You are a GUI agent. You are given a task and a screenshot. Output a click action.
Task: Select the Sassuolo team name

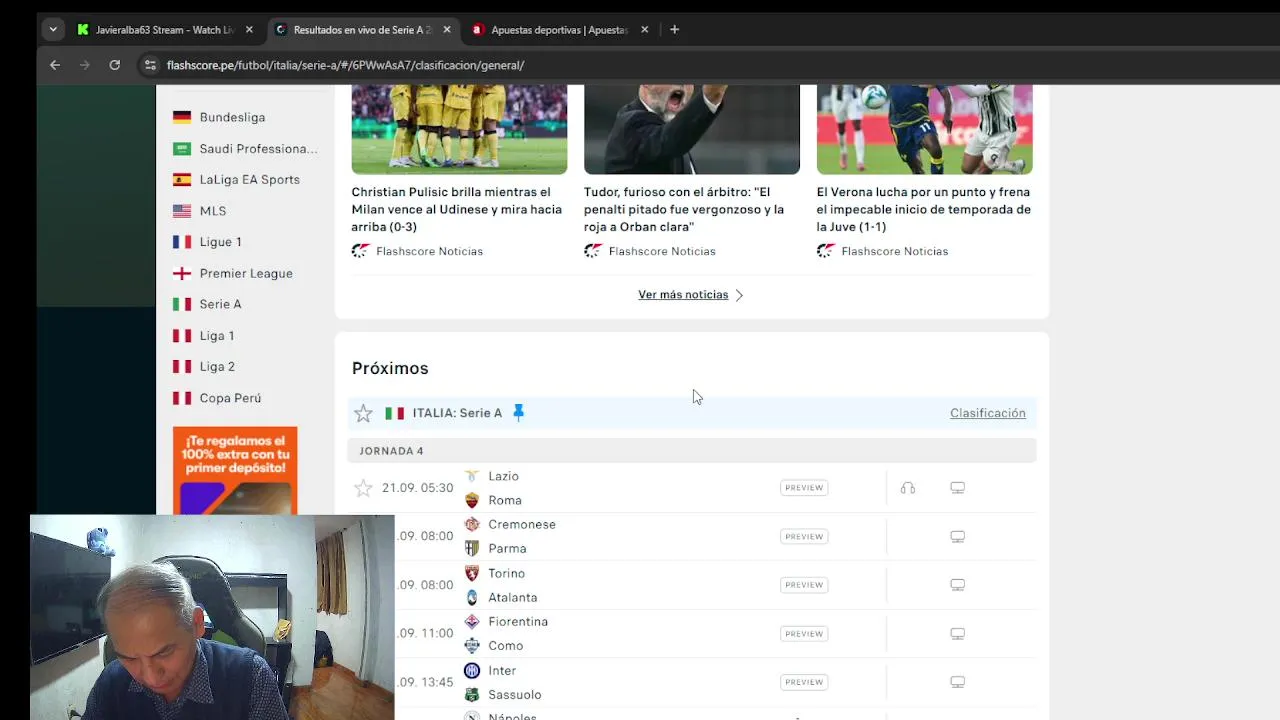[x=515, y=695]
